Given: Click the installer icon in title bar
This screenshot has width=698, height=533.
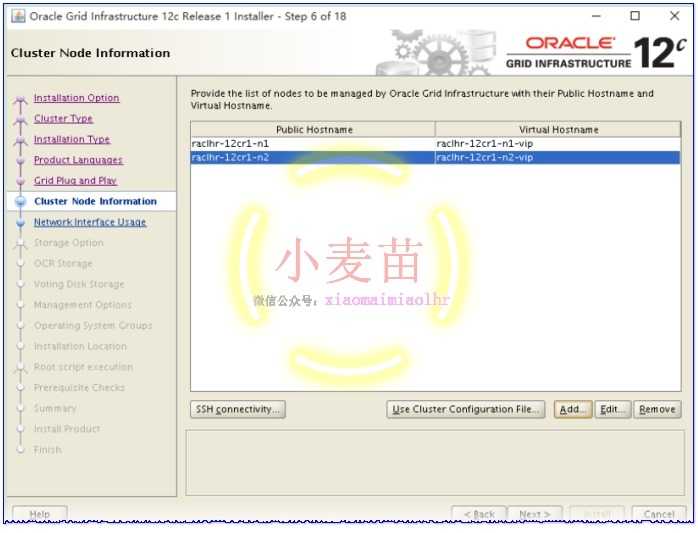Looking at the screenshot, I should coord(18,16).
